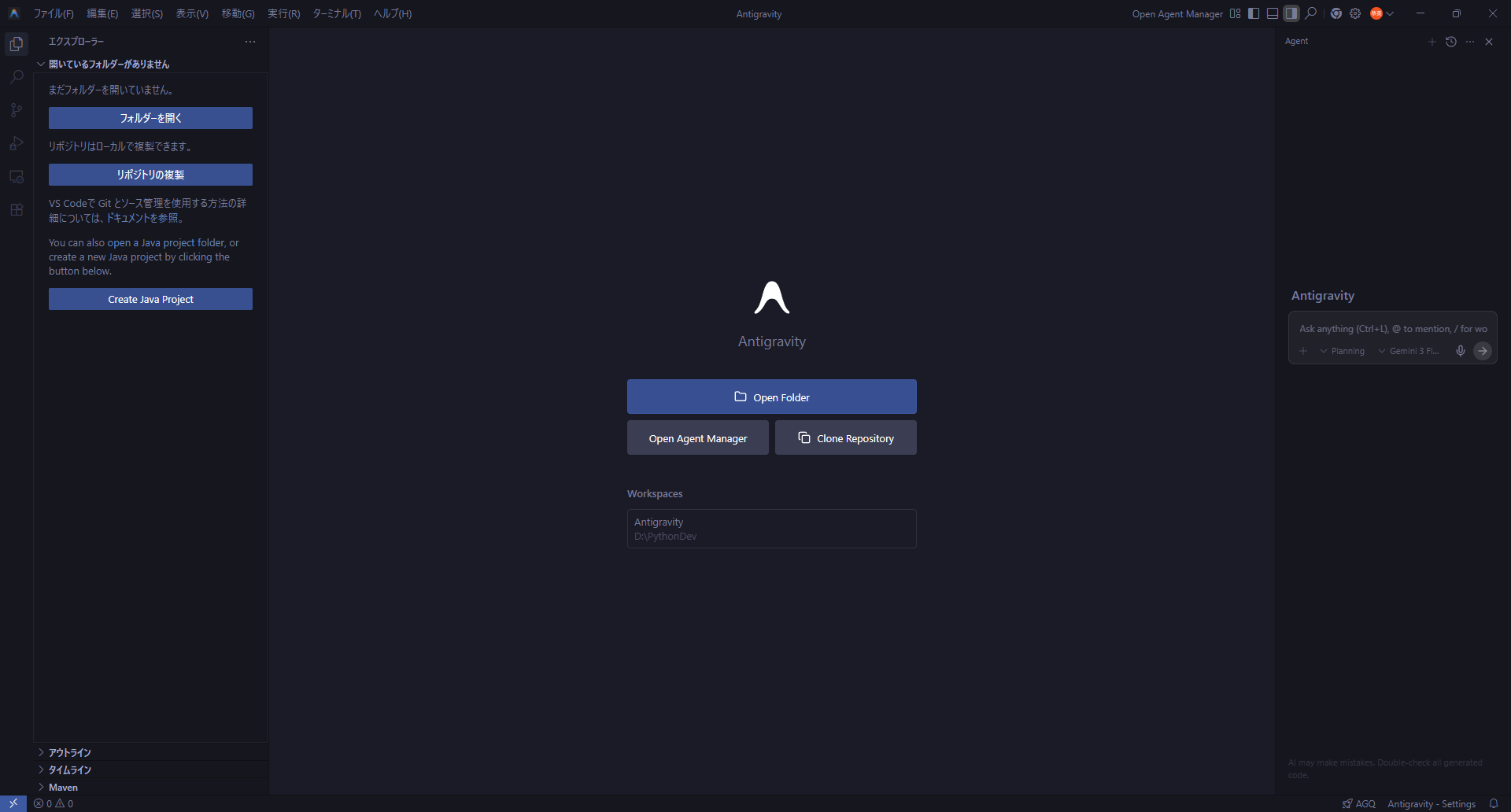Image resolution: width=1511 pixels, height=812 pixels.
Task: Open the orange user account avatar
Action: (1376, 13)
